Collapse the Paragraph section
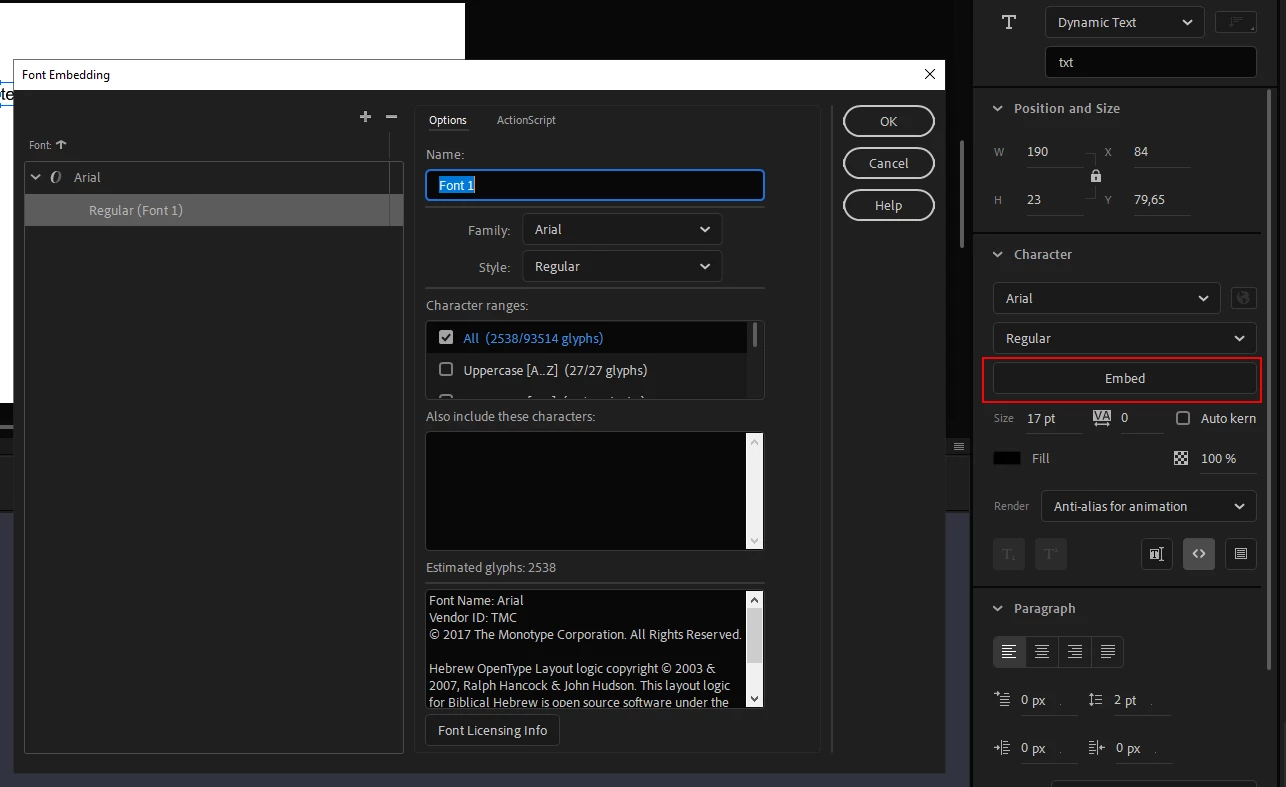The image size is (1286, 787). pyautogui.click(x=997, y=608)
